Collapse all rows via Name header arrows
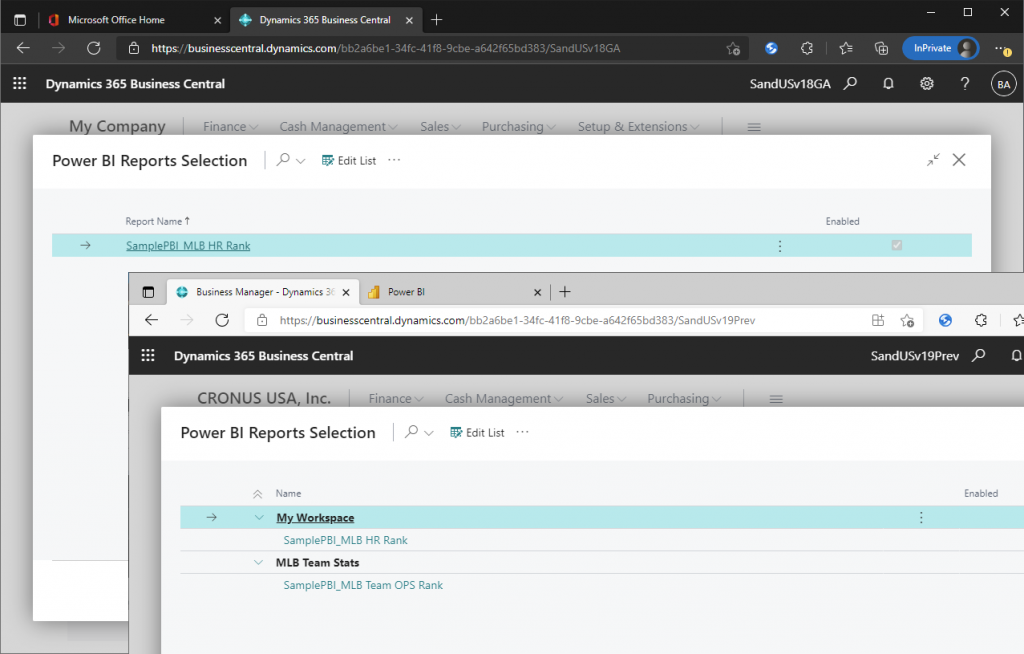The height and width of the screenshot is (654, 1024). tap(258, 494)
